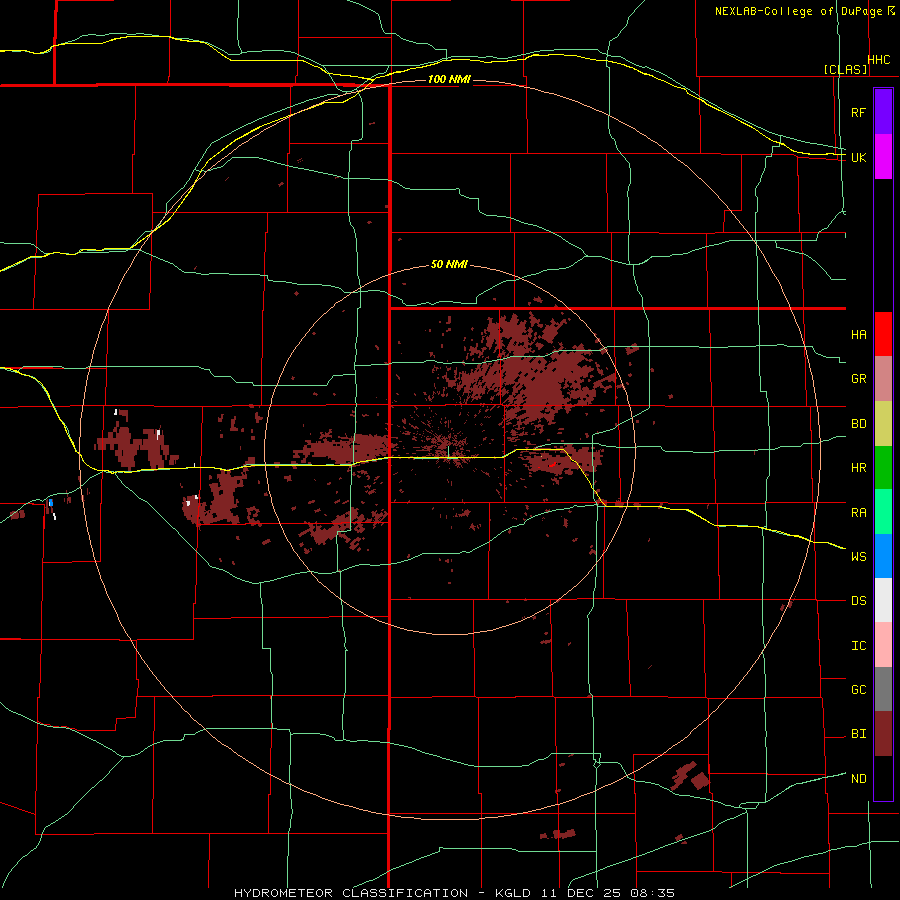Screen dimensions: 900x900
Task: Click the "50 NMI" range ring label
Action: click(x=449, y=264)
